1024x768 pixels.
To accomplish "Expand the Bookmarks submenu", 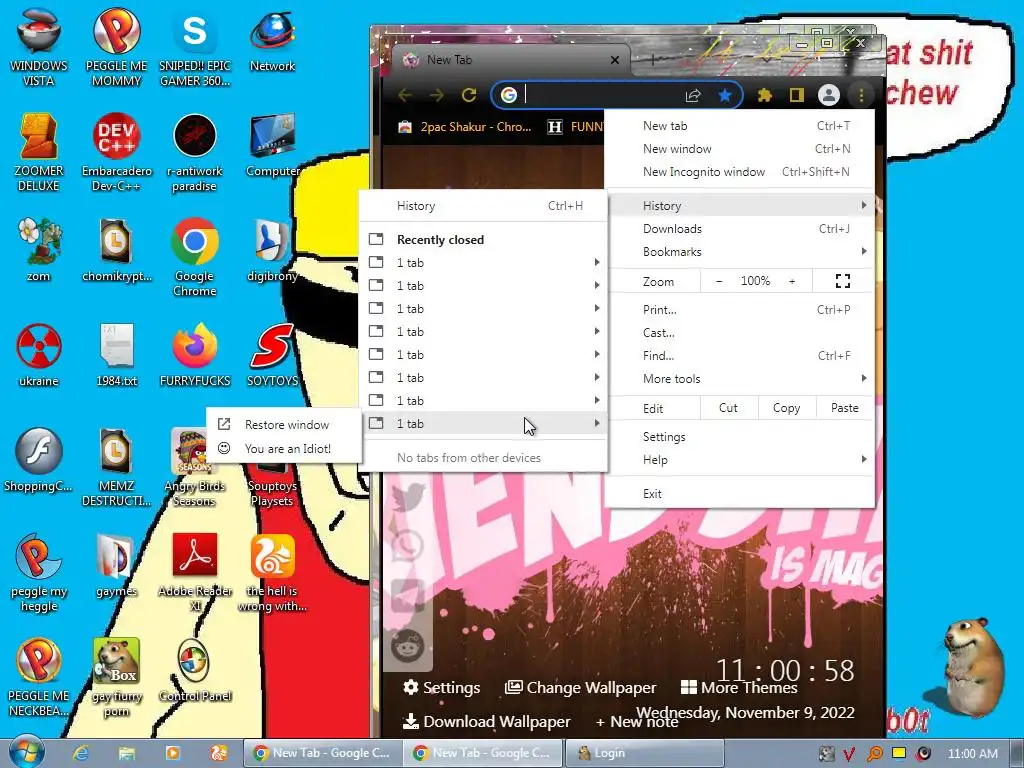I will pyautogui.click(x=742, y=251).
